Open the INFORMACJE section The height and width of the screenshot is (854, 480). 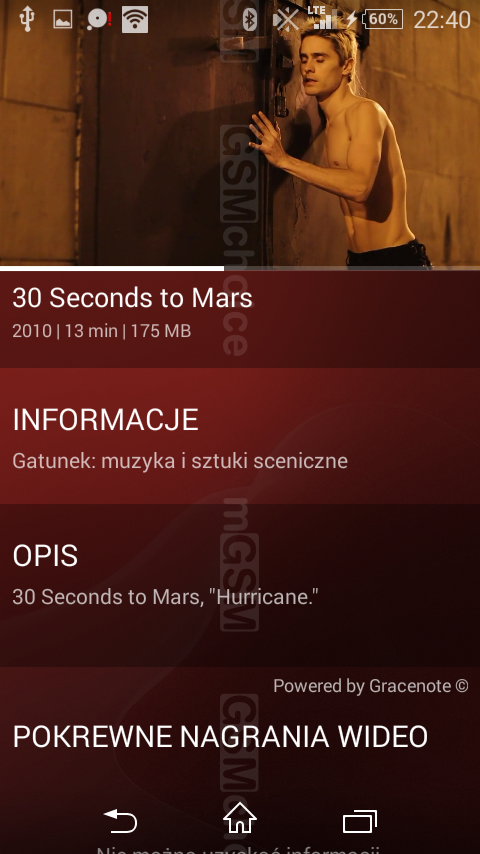click(240, 436)
